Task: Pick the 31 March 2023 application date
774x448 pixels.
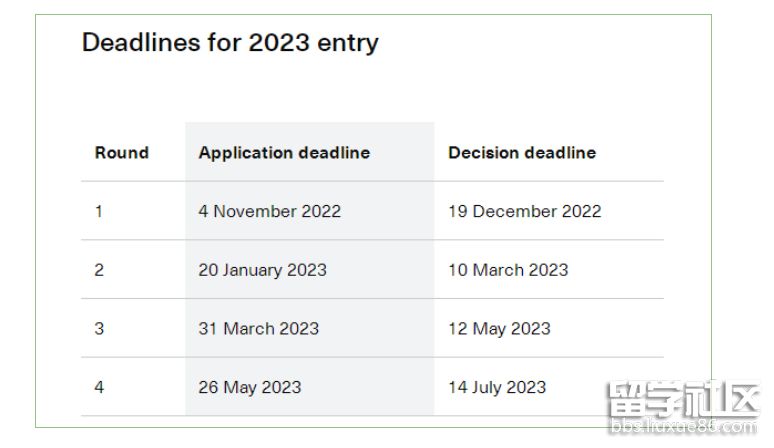Action: point(259,329)
